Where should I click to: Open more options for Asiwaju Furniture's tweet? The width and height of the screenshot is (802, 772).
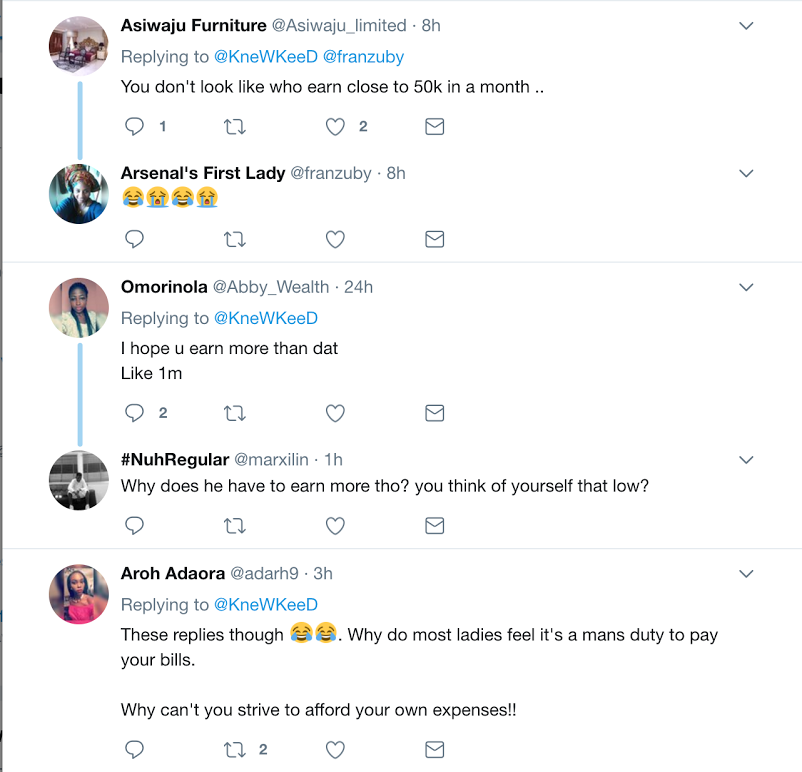[746, 26]
